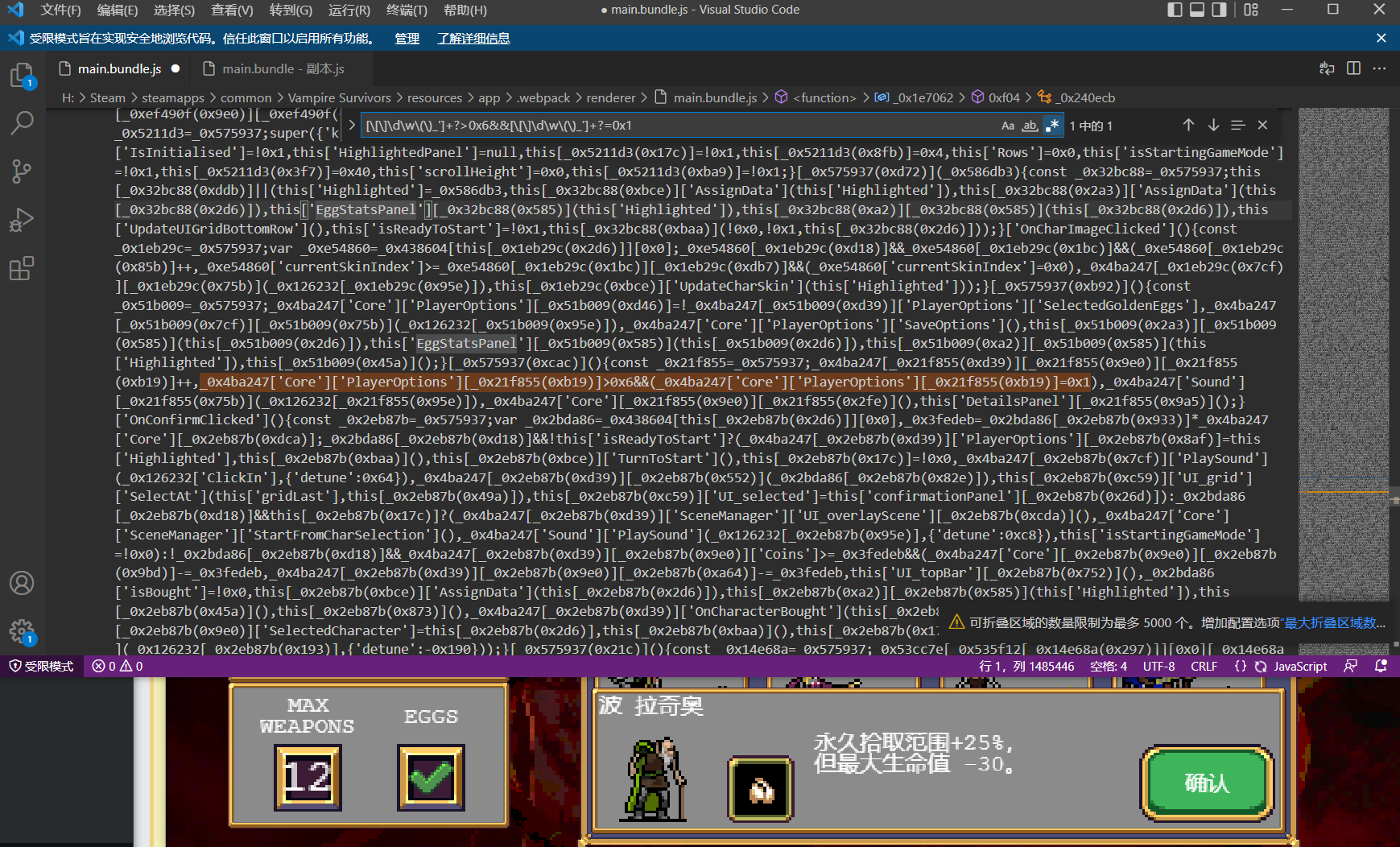
Task: Open the Source Control view
Action: point(22,171)
